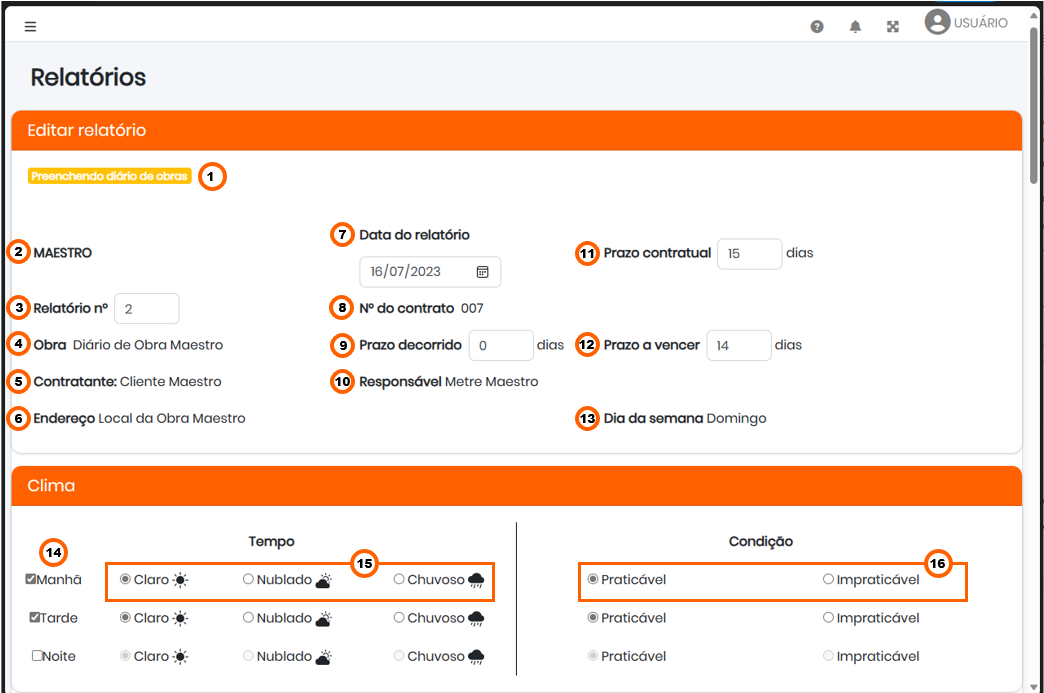The height and width of the screenshot is (693, 1044).
Task: Open the notifications bell icon
Action: (855, 27)
